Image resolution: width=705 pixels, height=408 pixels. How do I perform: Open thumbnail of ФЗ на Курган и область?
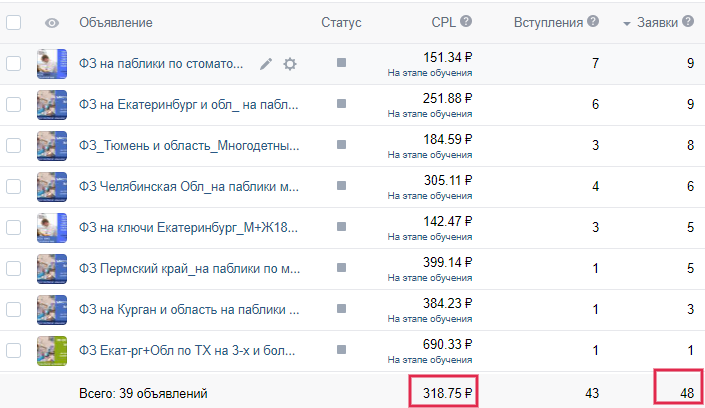(52, 309)
